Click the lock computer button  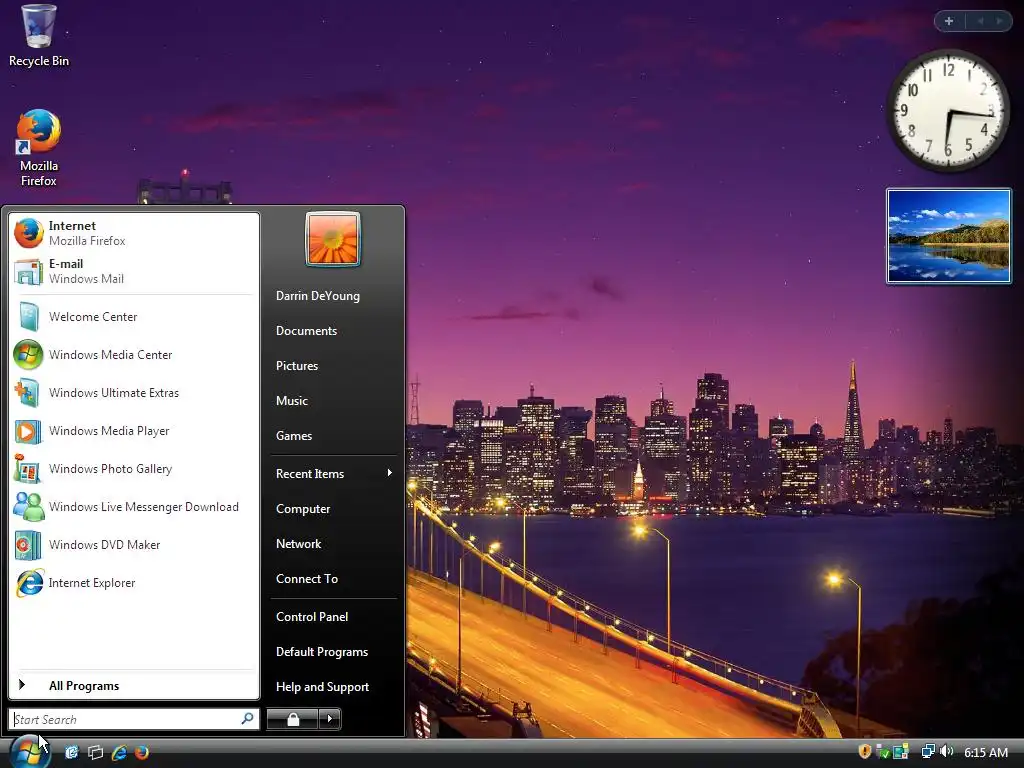tap(293, 719)
